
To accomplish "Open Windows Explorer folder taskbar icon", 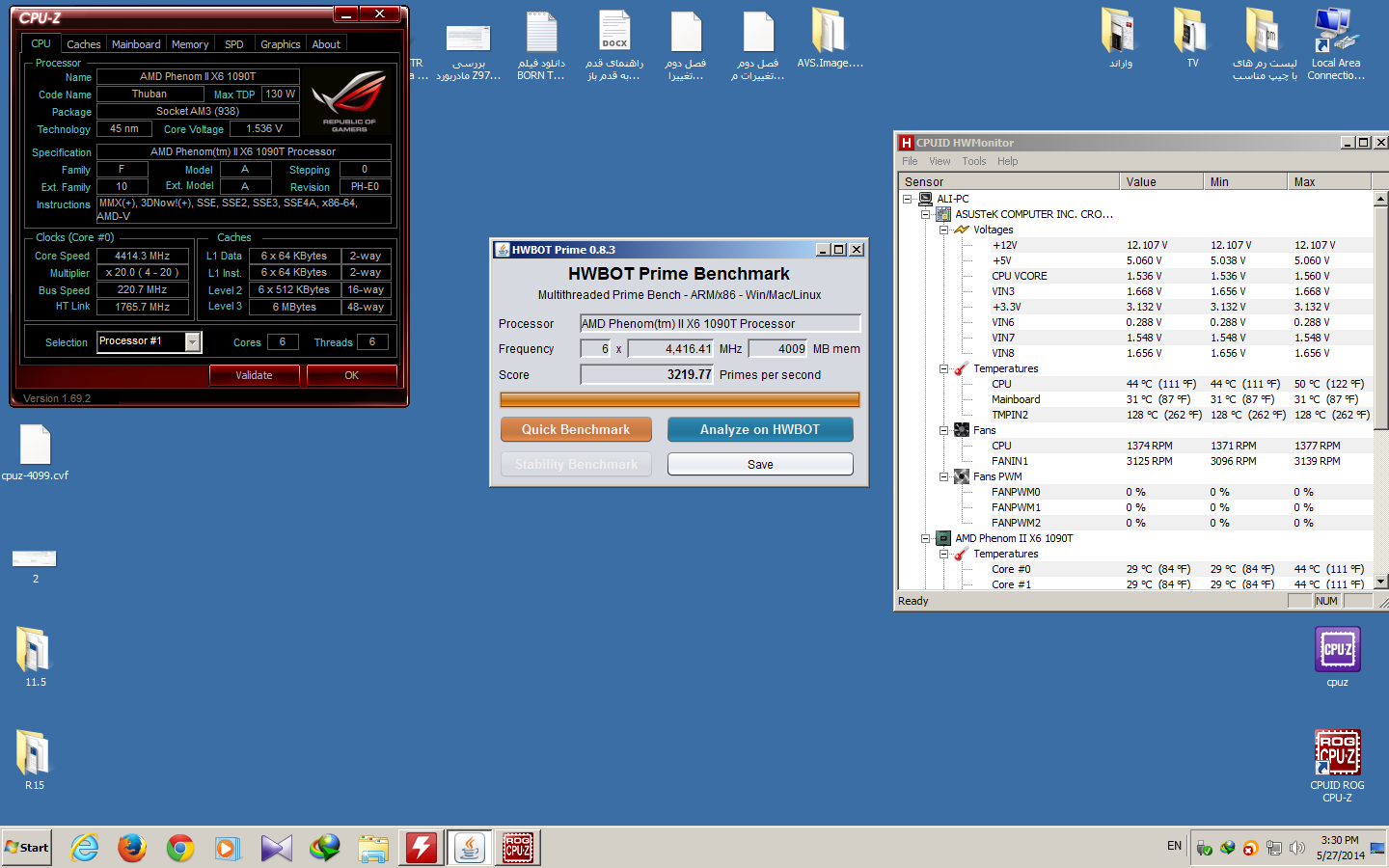I will [x=372, y=848].
